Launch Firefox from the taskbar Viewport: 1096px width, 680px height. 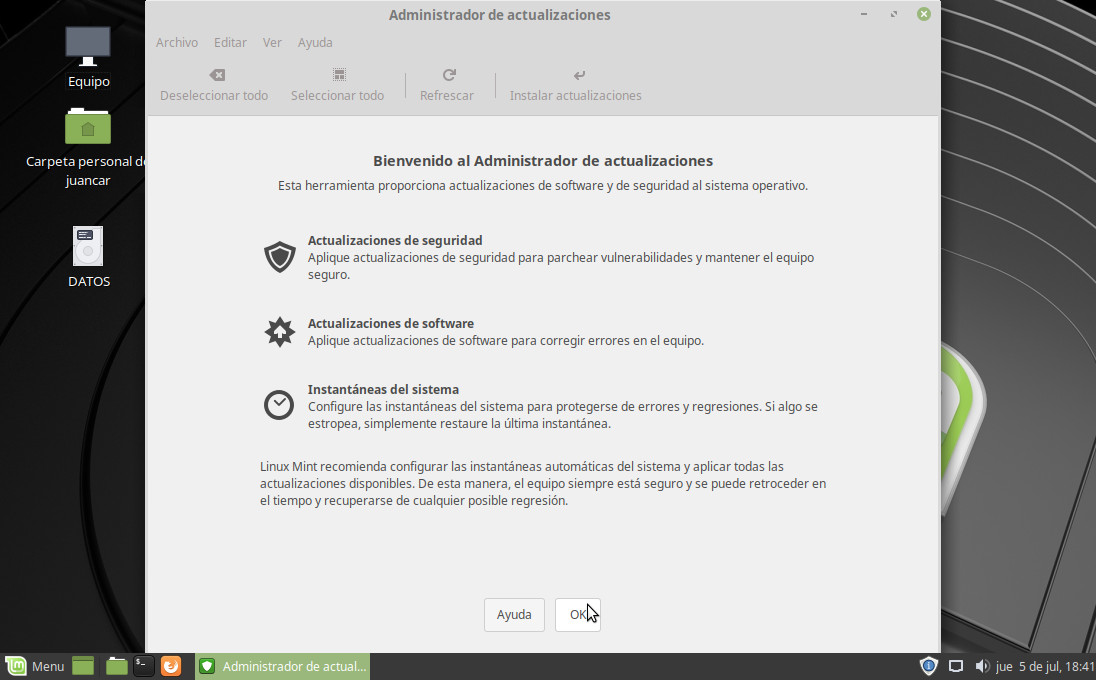point(172,666)
